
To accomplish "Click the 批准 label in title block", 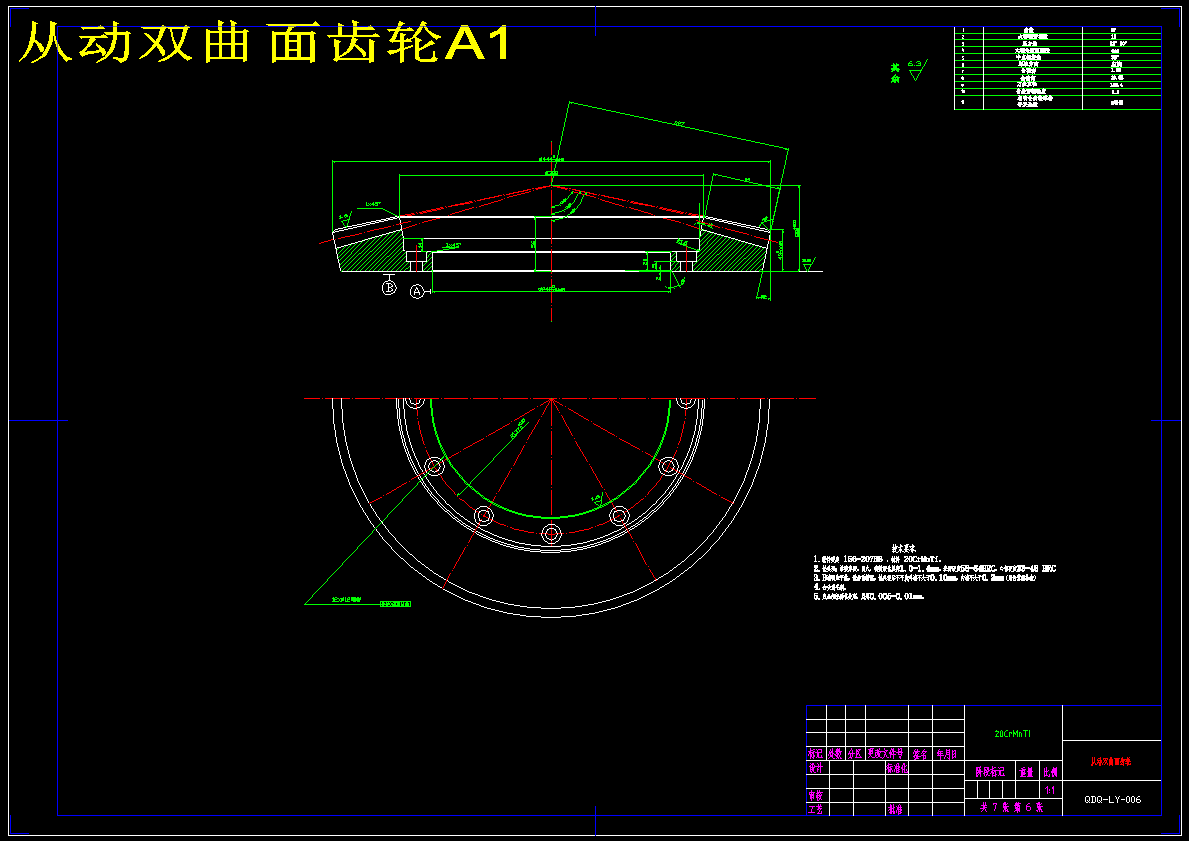I will click(x=895, y=810).
